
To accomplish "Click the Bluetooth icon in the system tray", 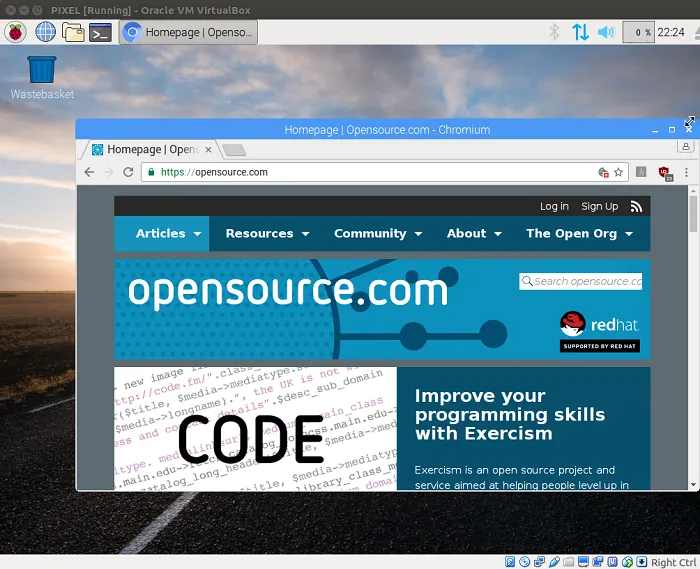I will coord(554,32).
